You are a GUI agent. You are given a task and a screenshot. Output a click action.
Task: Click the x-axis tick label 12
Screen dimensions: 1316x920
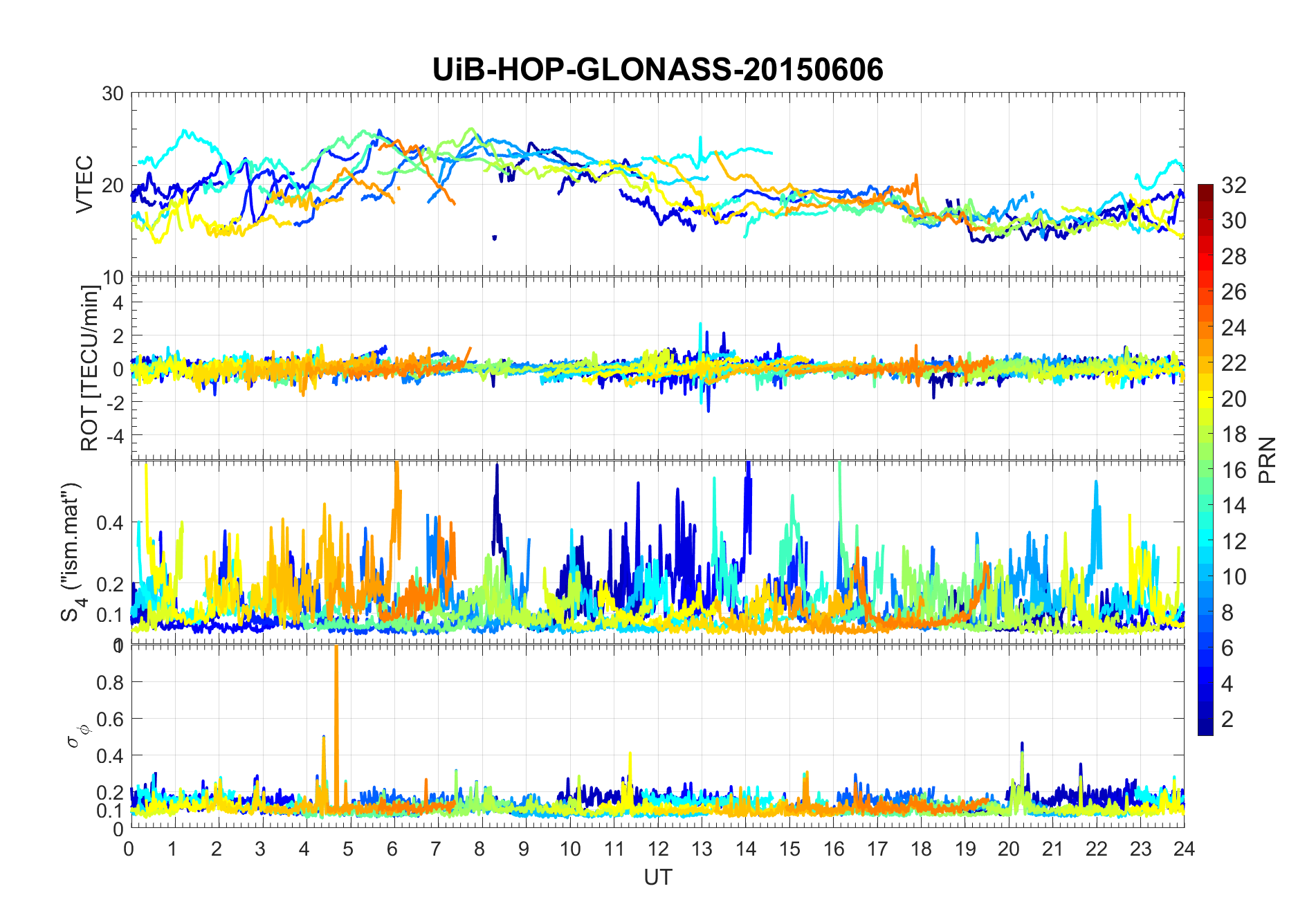coord(657,849)
